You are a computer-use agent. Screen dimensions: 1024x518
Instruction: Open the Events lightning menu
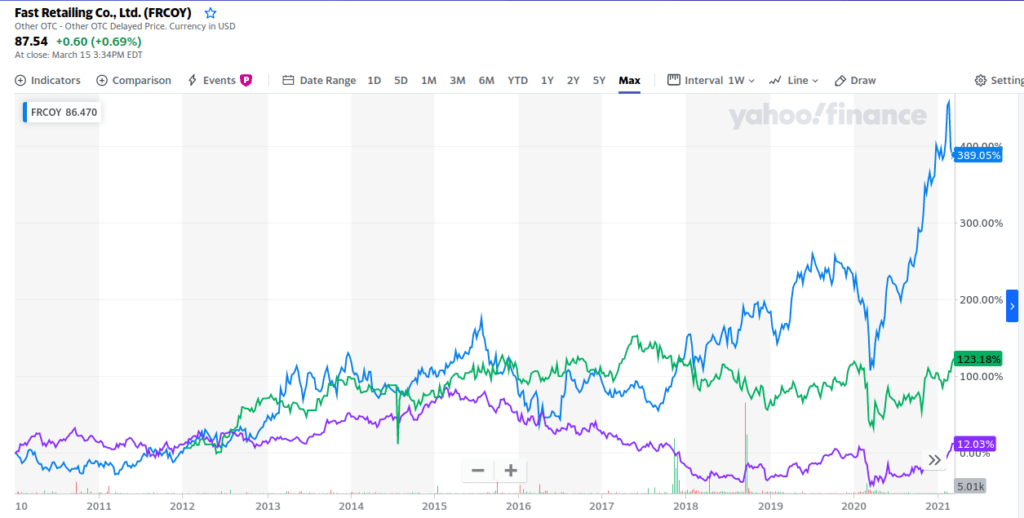click(212, 80)
